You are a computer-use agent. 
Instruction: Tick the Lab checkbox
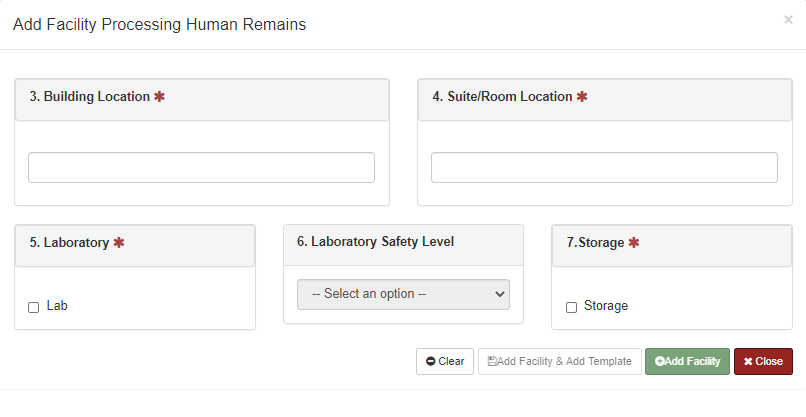33,307
